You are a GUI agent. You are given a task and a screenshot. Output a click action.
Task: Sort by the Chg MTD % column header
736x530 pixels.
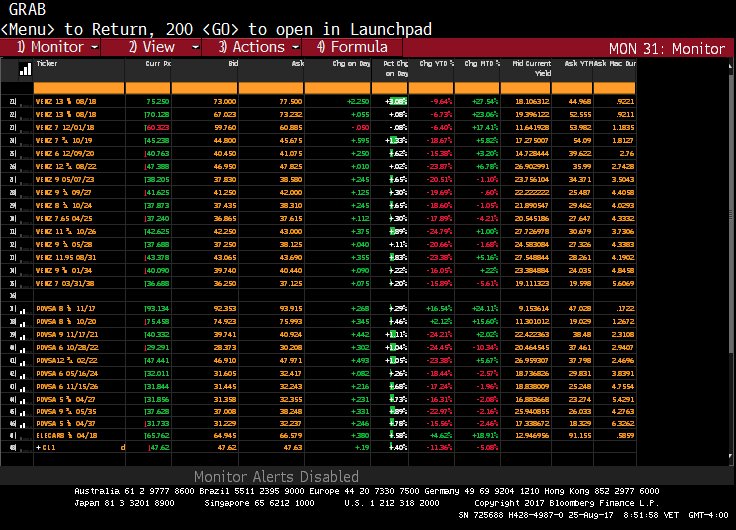tap(482, 63)
